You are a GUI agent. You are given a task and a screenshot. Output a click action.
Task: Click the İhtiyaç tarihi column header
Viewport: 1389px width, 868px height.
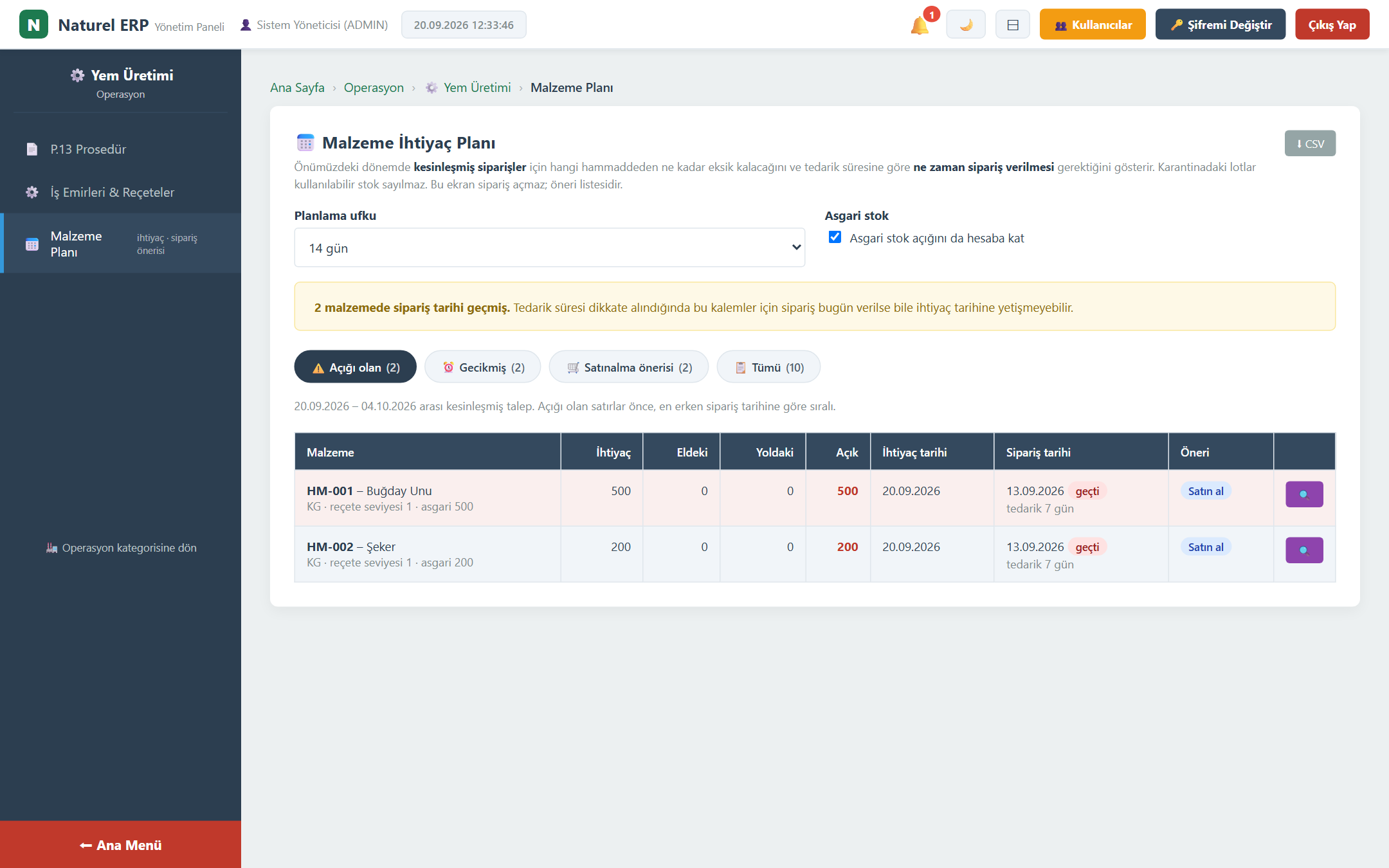pyautogui.click(x=932, y=452)
